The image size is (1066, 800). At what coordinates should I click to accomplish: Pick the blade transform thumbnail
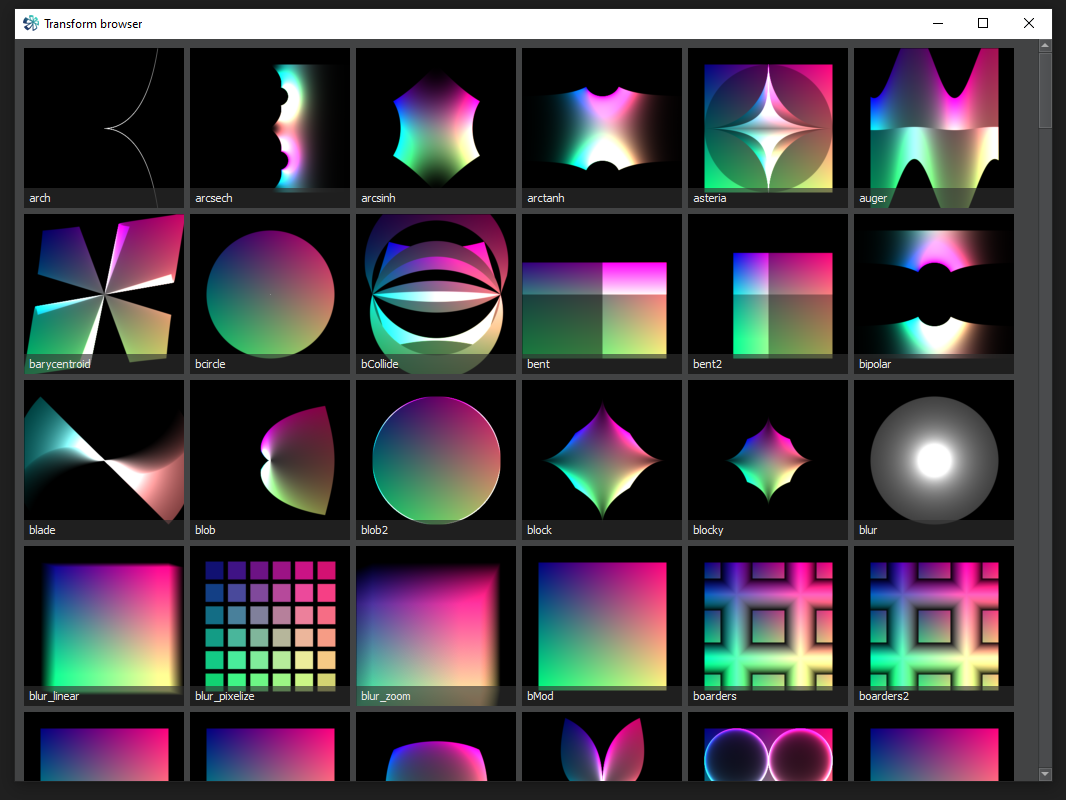click(x=104, y=459)
